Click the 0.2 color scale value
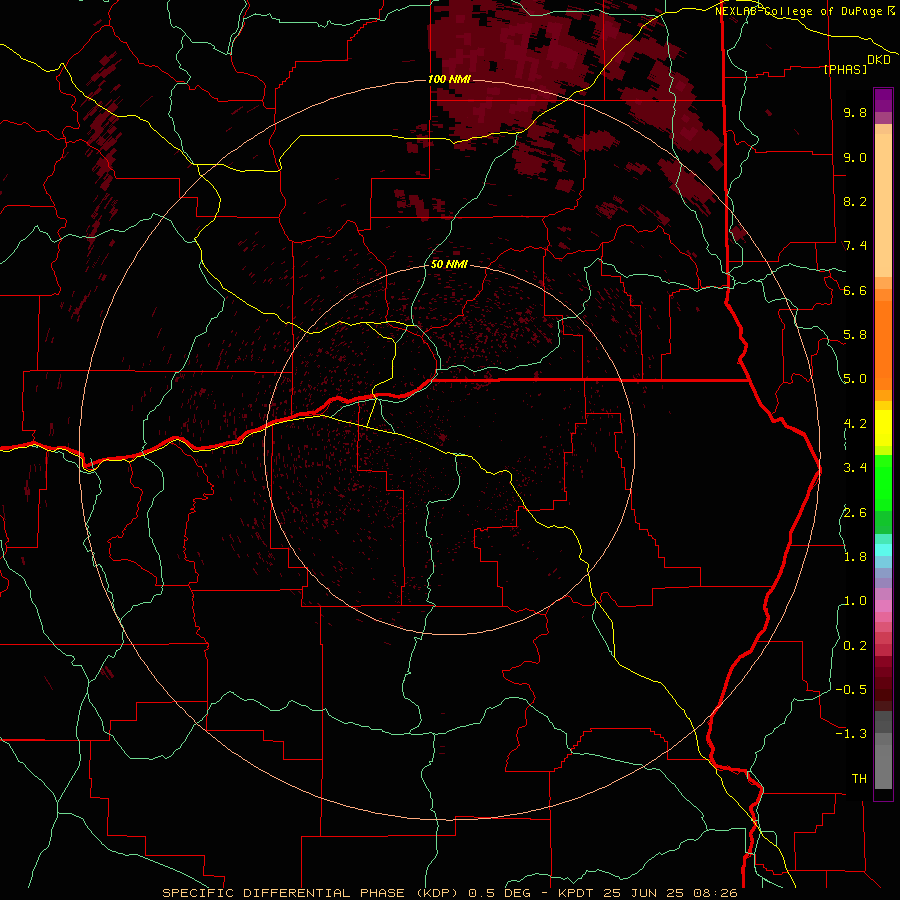The width and height of the screenshot is (900, 900). coord(855,646)
